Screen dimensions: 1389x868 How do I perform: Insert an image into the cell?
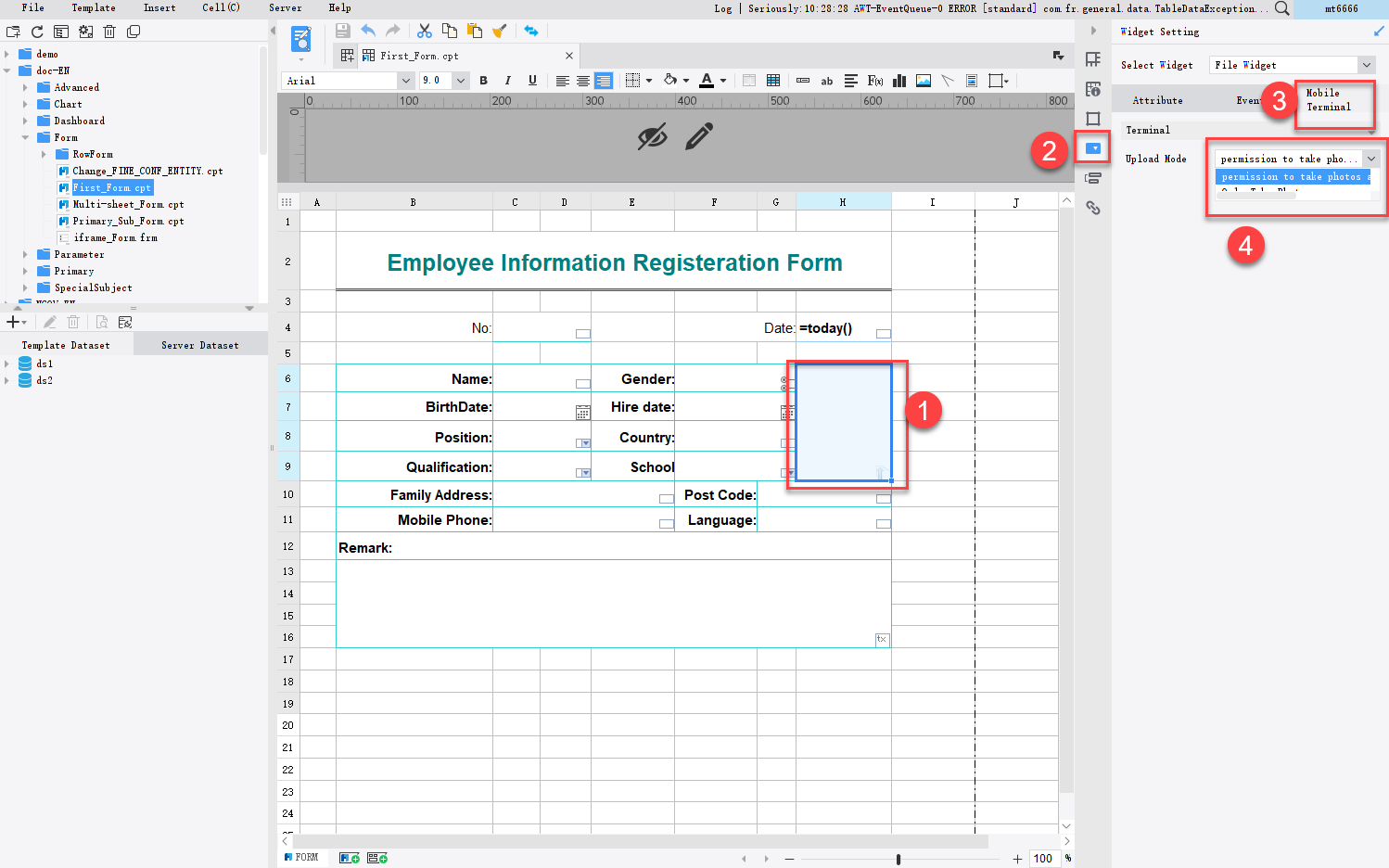924,81
